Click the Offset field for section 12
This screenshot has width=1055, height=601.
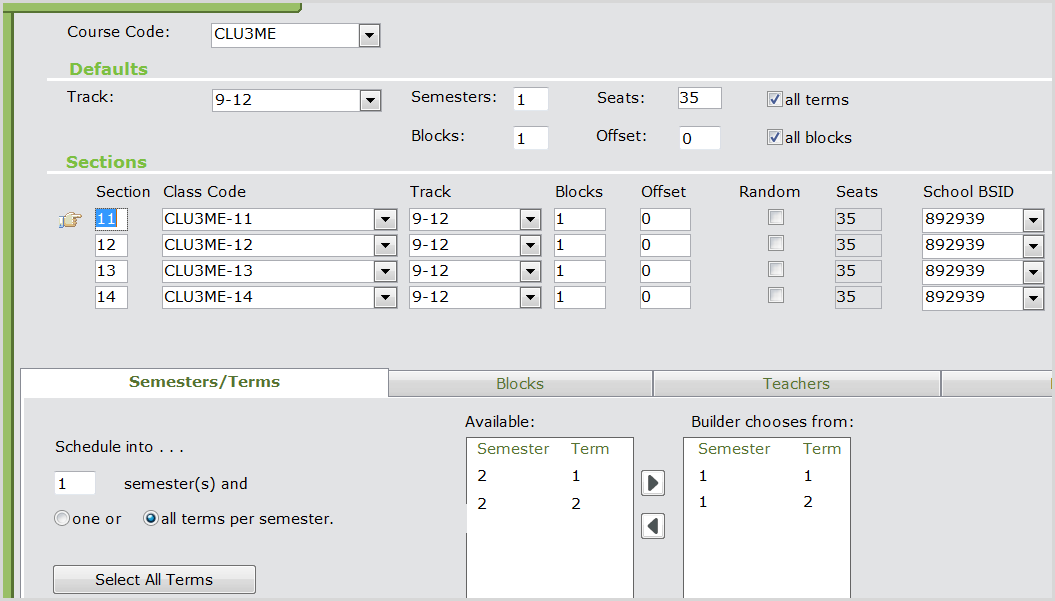(x=665, y=245)
